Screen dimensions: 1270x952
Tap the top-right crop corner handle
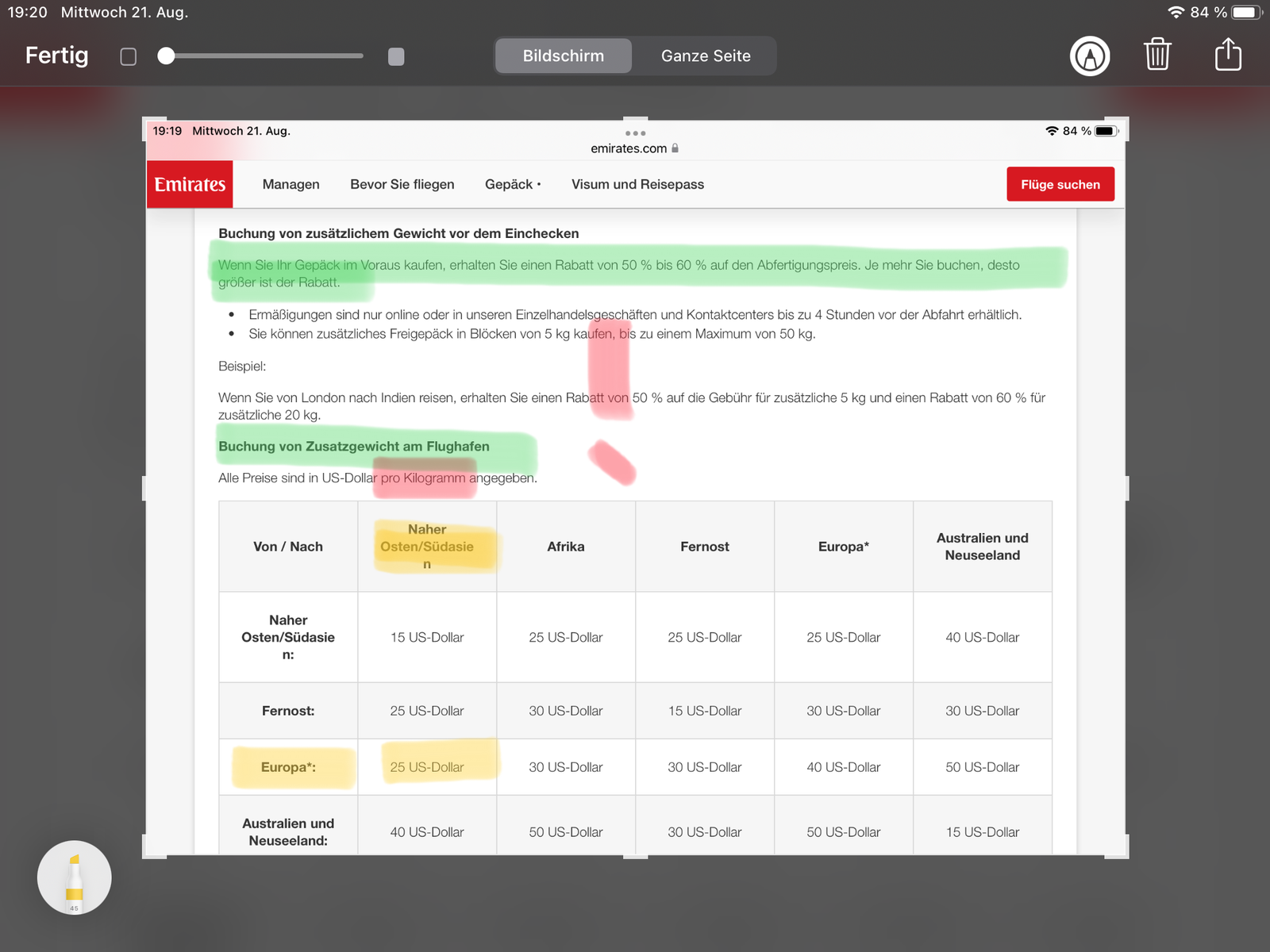tap(1125, 121)
